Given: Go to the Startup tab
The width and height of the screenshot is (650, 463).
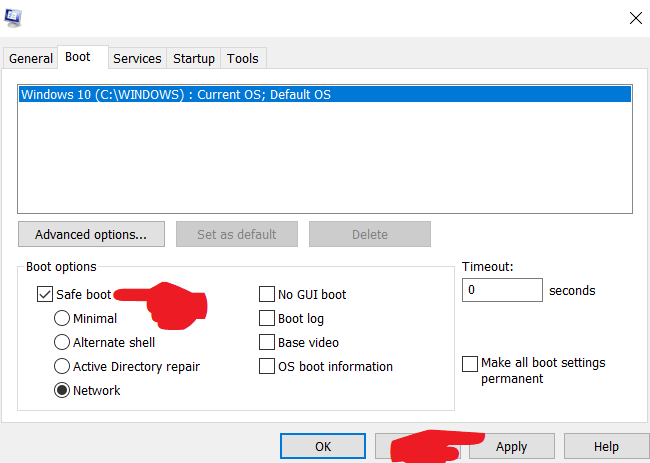Looking at the screenshot, I should tap(194, 58).
